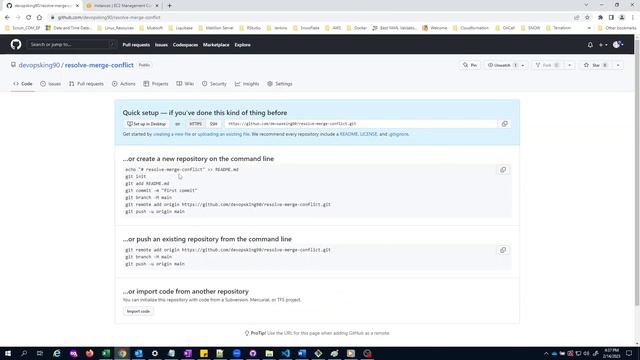Image resolution: width=640 pixels, height=360 pixels.
Task: Go to the browser home page
Action: [39, 18]
